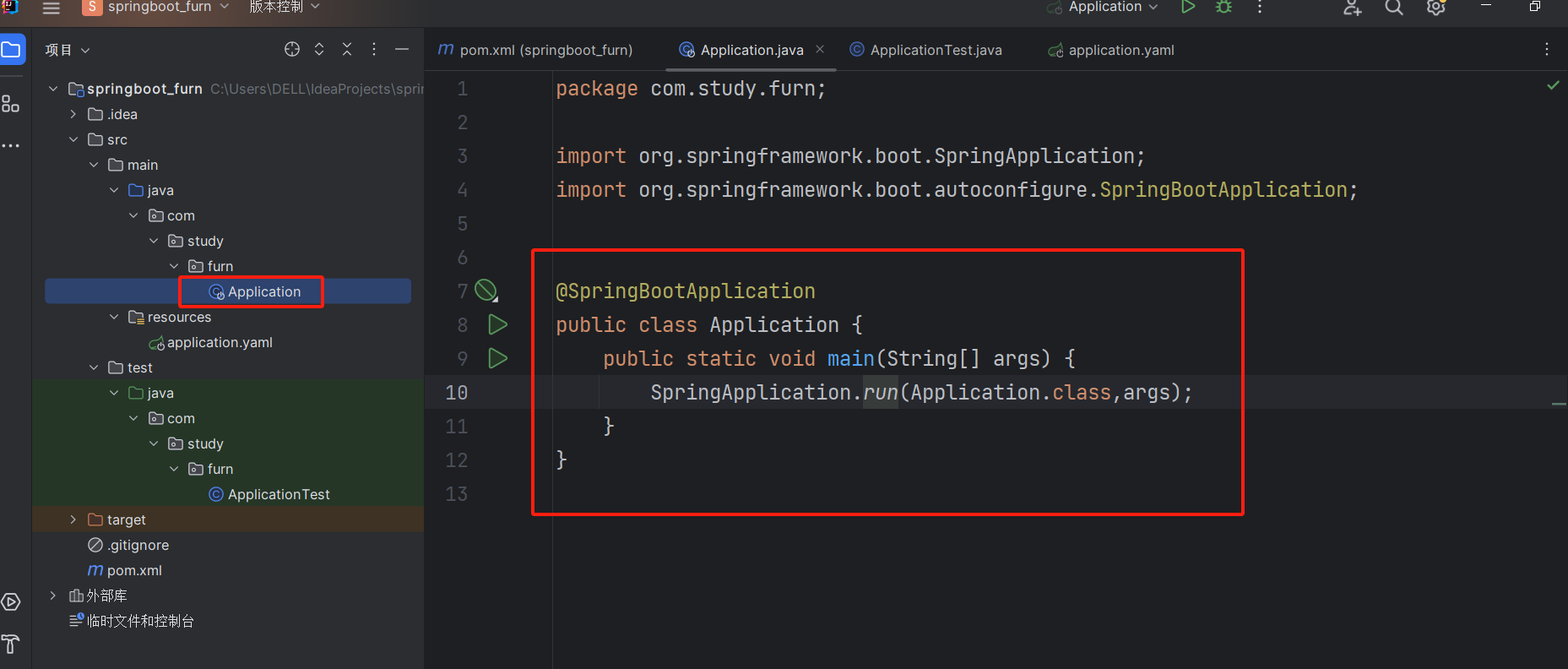The height and width of the screenshot is (669, 1568).
Task: Click line number 13 in the gutter
Action: 457,494
